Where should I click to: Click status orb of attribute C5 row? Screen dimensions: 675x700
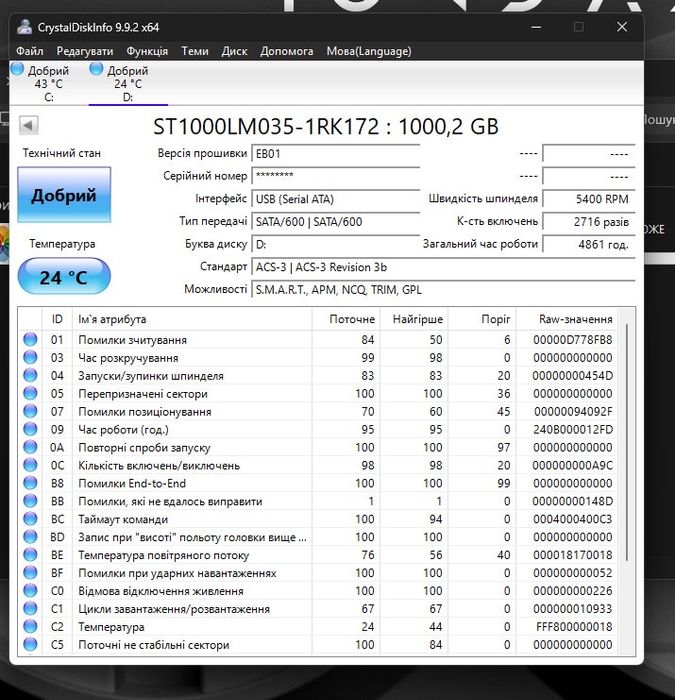(30, 644)
